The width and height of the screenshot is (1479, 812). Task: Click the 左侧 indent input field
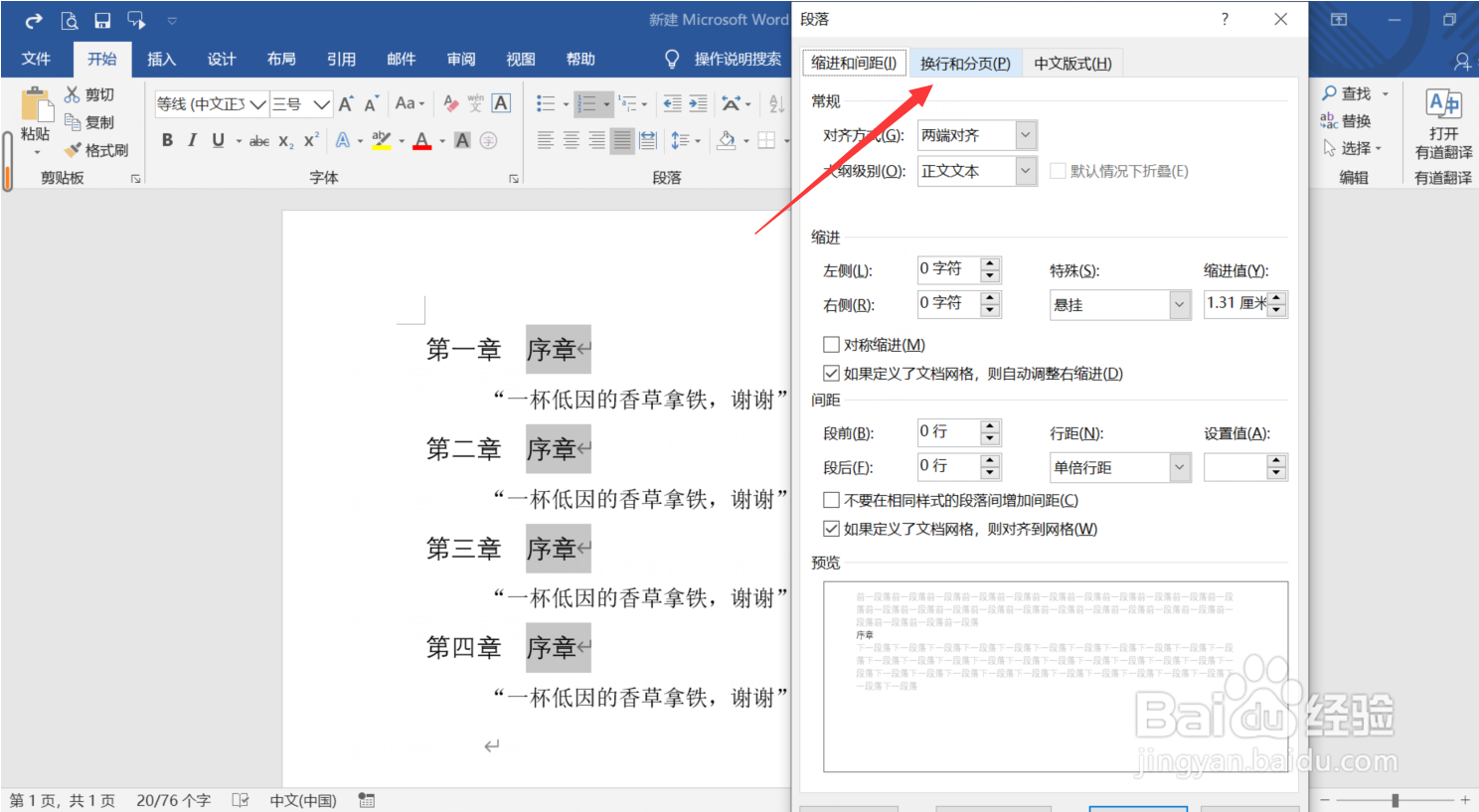pyautogui.click(x=948, y=269)
